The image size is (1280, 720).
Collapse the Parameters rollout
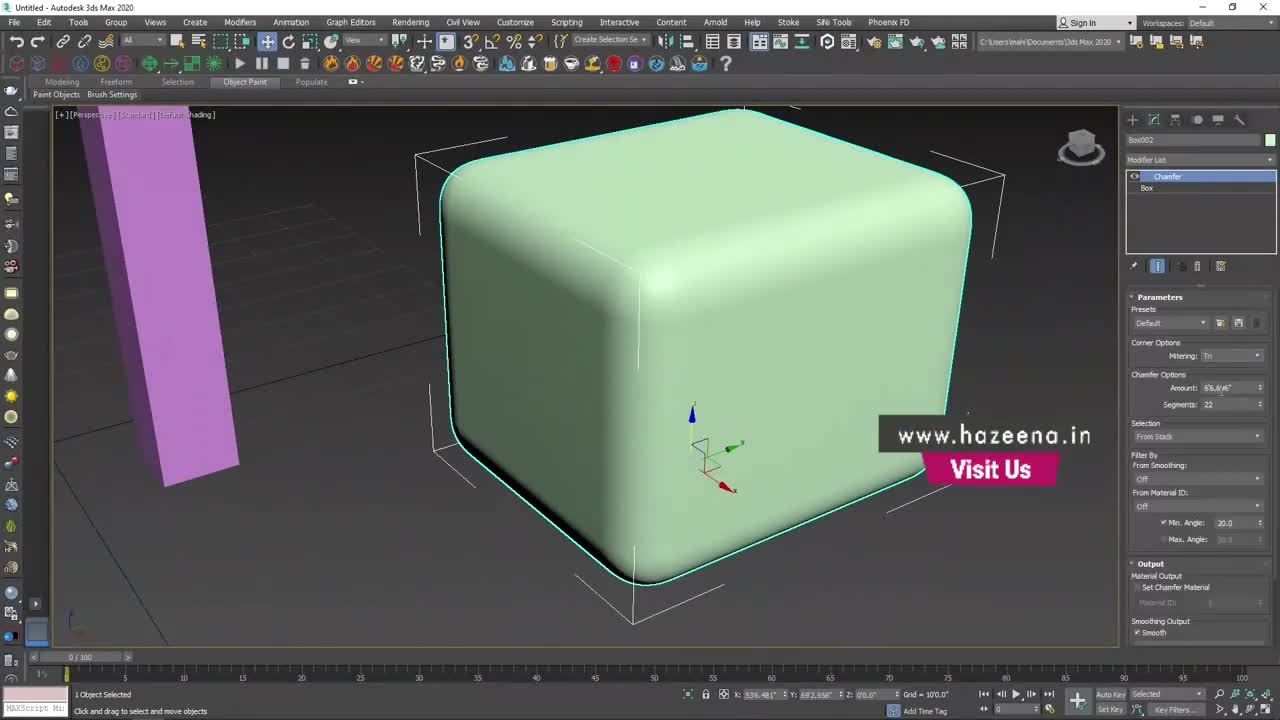pyautogui.click(x=1160, y=297)
